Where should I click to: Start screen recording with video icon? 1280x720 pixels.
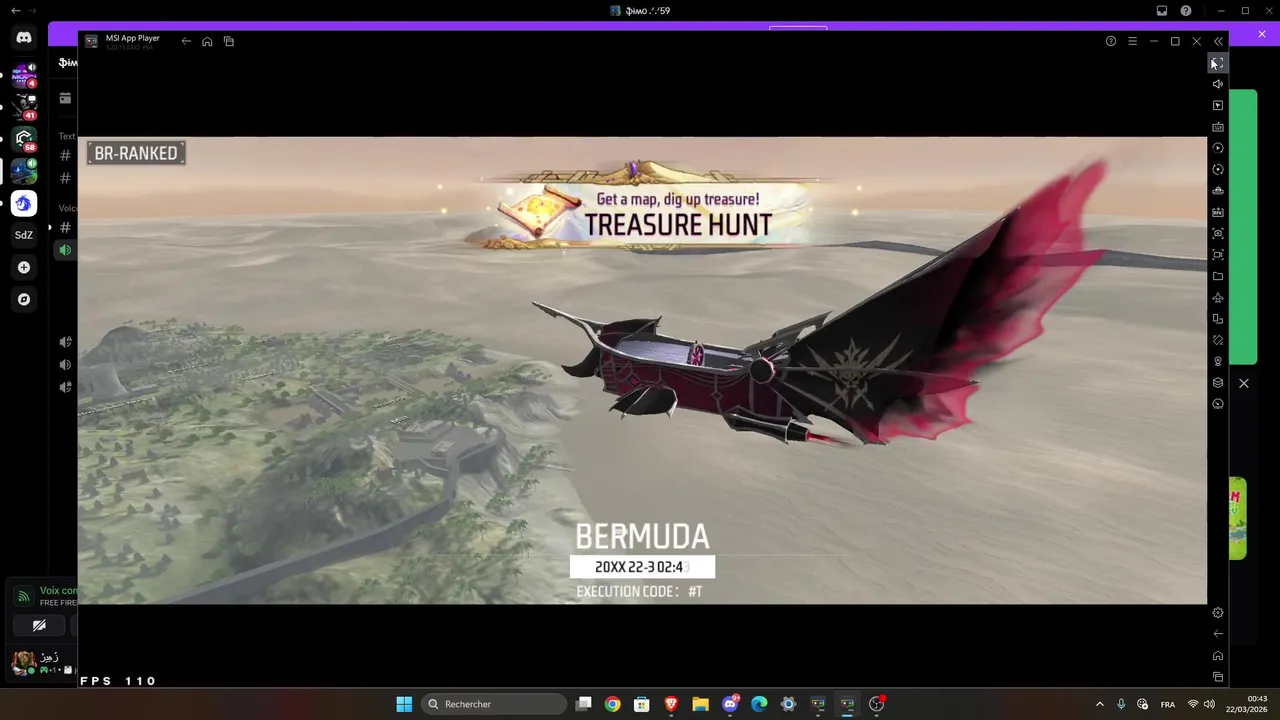tap(1217, 255)
